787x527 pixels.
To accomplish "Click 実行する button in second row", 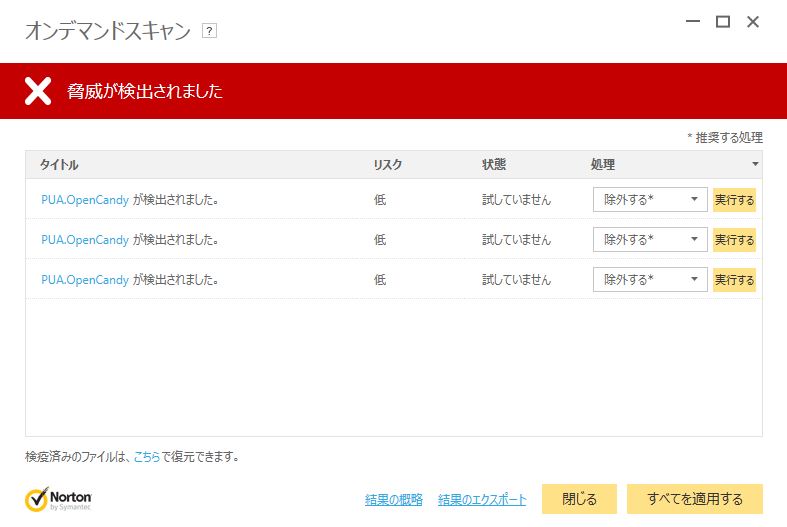I will pos(734,239).
